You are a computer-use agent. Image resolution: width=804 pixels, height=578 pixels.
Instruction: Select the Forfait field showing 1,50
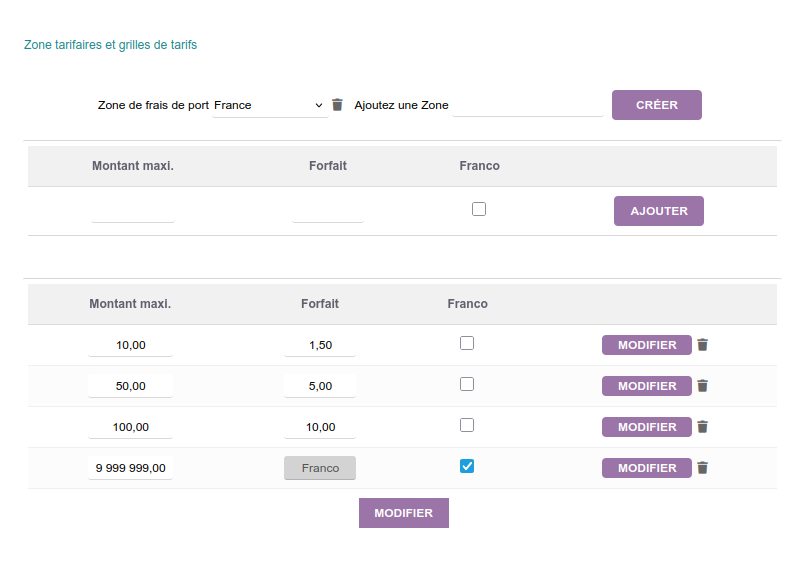320,345
